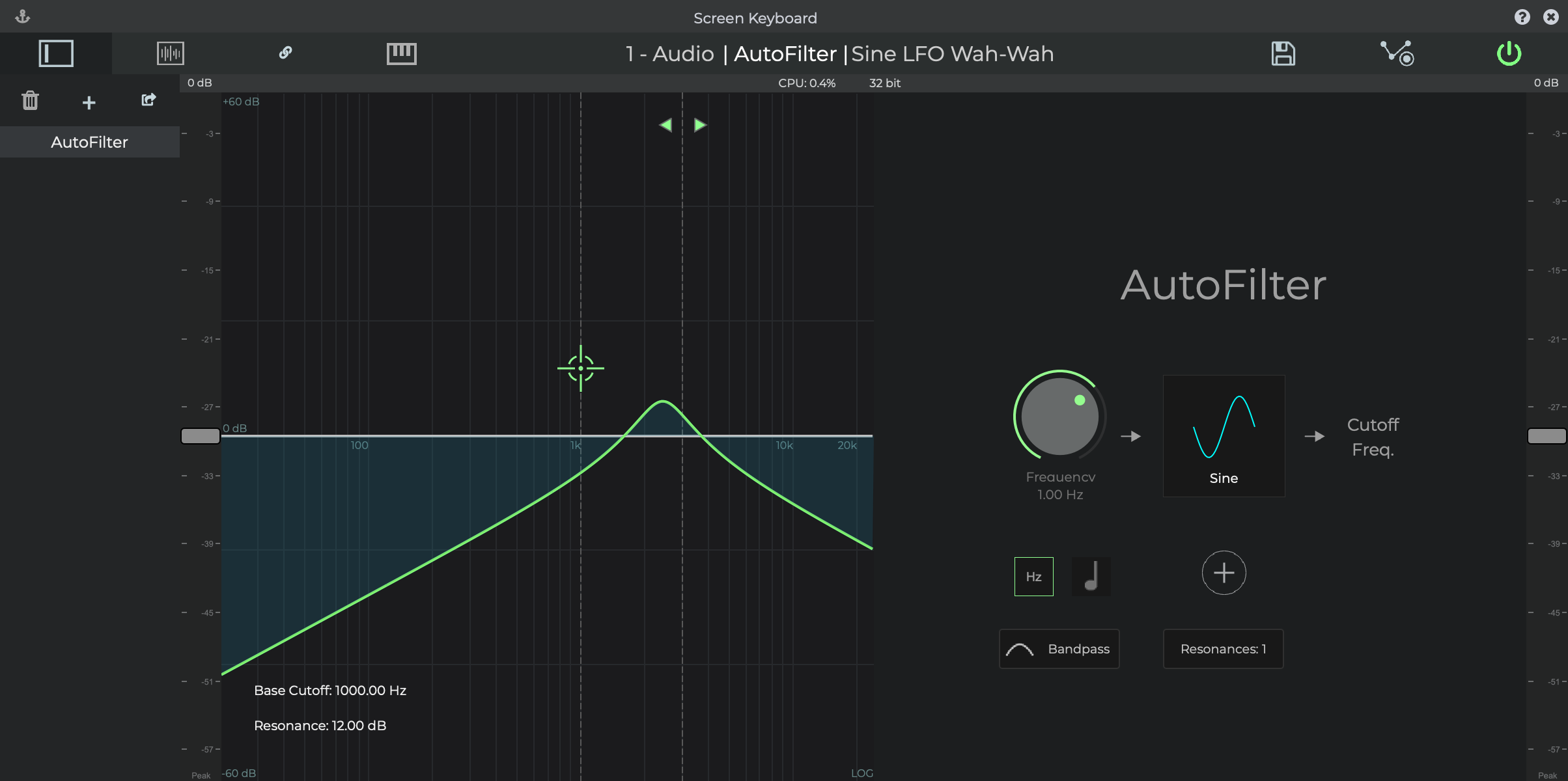Click the left input gain slider handle
Image resolution: width=1568 pixels, height=781 pixels.
click(x=201, y=436)
